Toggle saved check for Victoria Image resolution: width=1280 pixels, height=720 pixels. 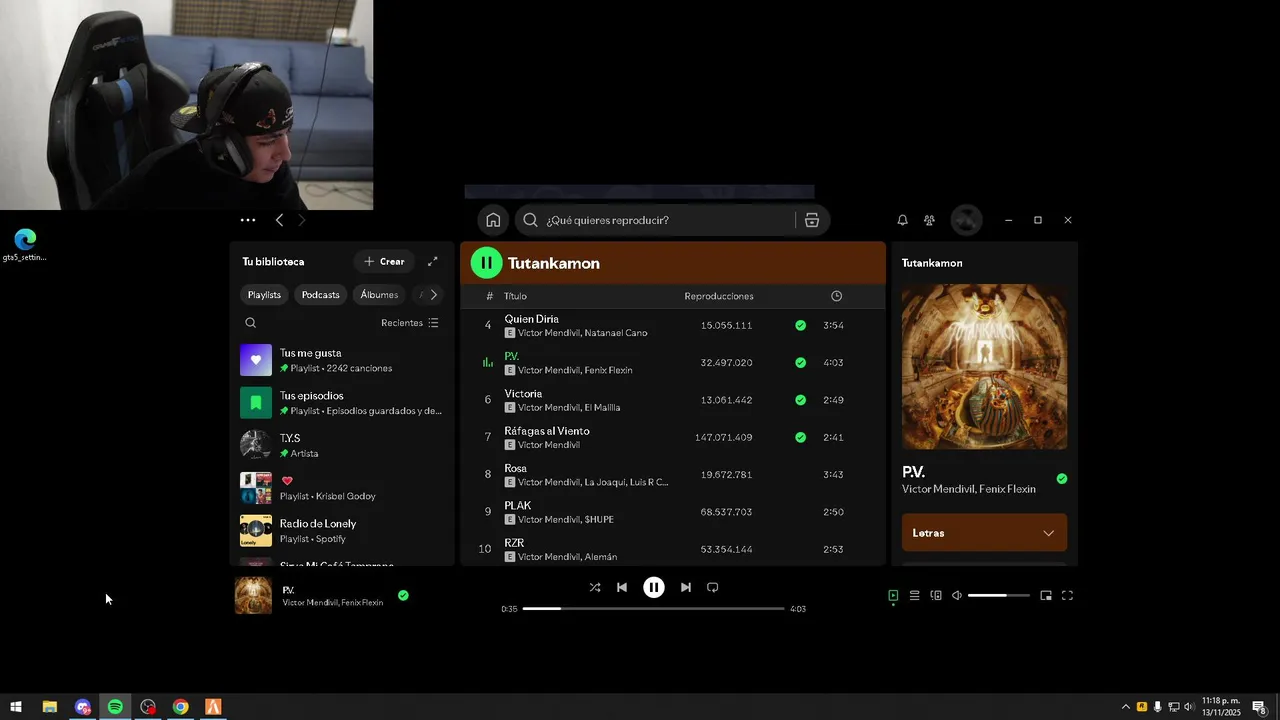point(800,400)
